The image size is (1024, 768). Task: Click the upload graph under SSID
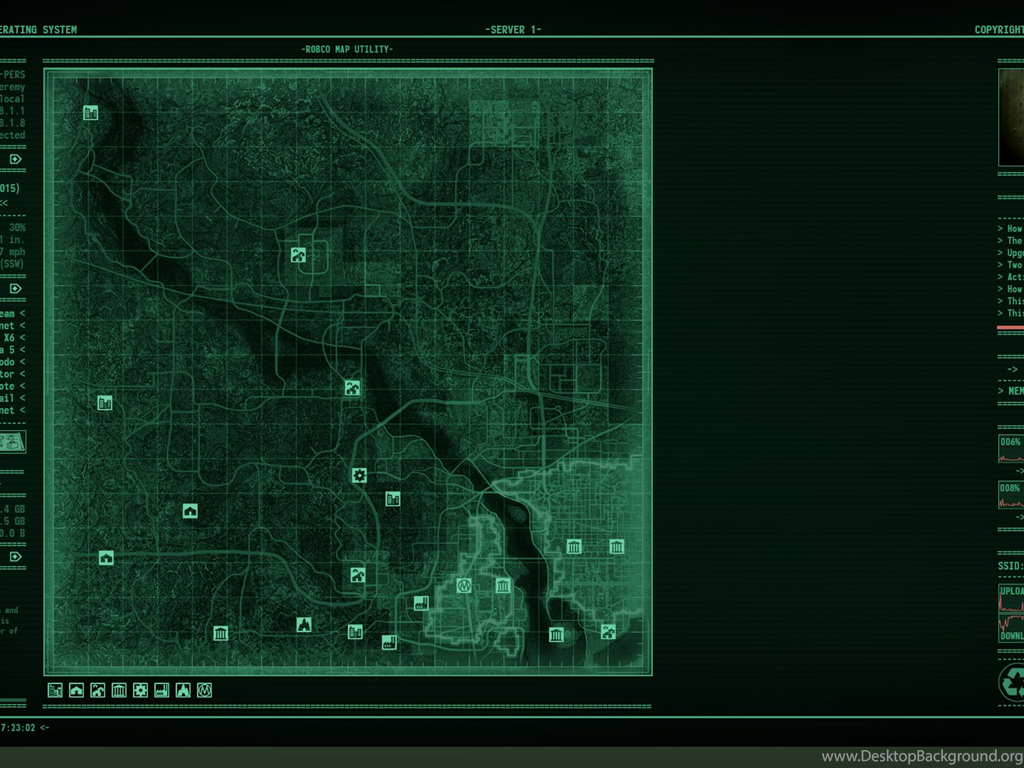click(x=1011, y=599)
